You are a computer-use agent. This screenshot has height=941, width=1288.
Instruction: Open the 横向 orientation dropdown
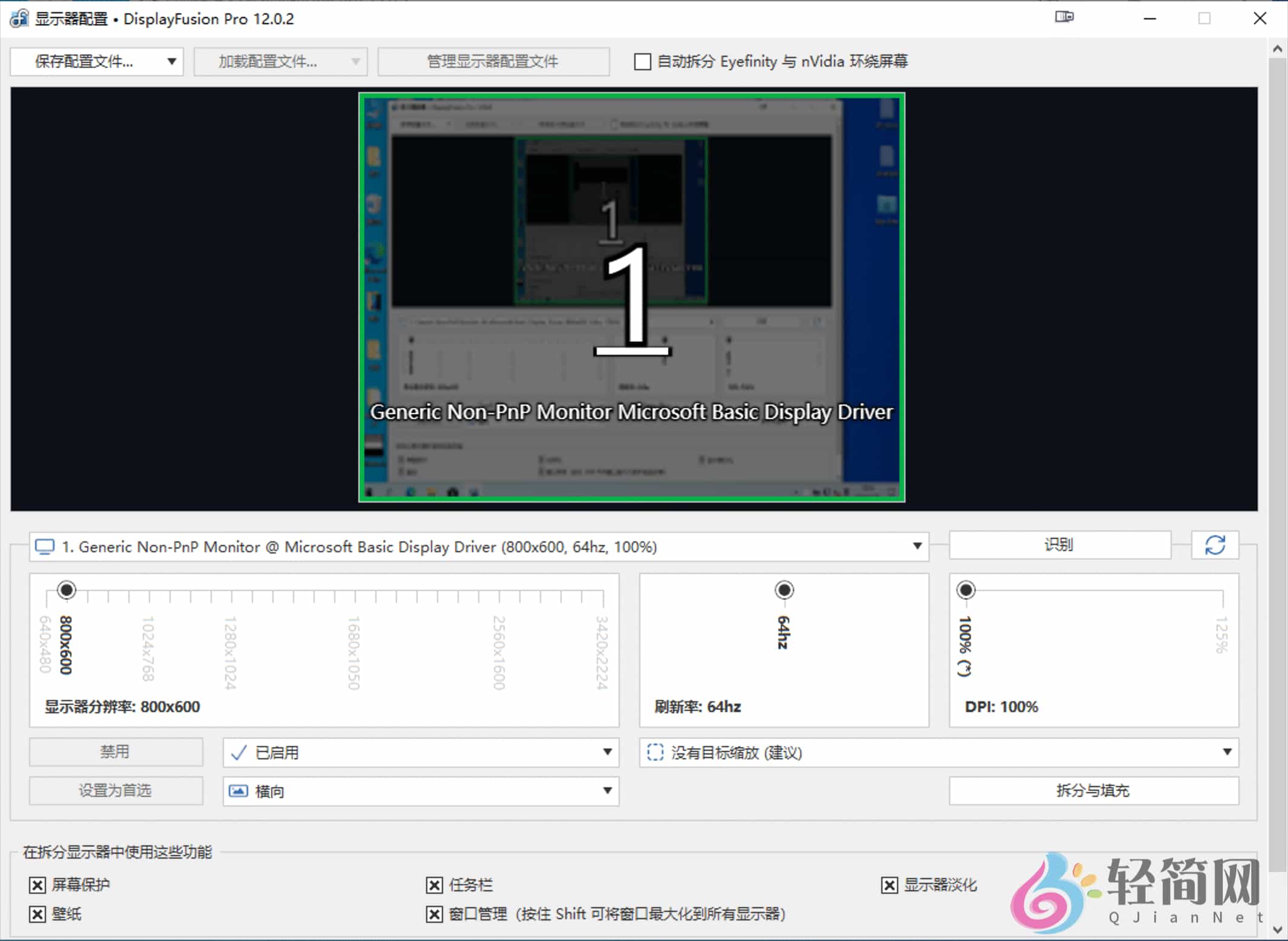(x=607, y=791)
